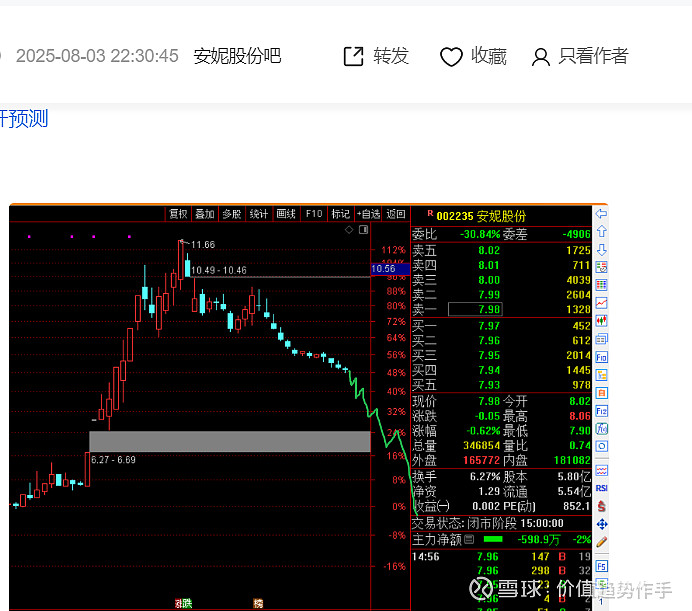The height and width of the screenshot is (611, 692).
Task: Click the 11.66 high price label
Action: pyautogui.click(x=203, y=245)
